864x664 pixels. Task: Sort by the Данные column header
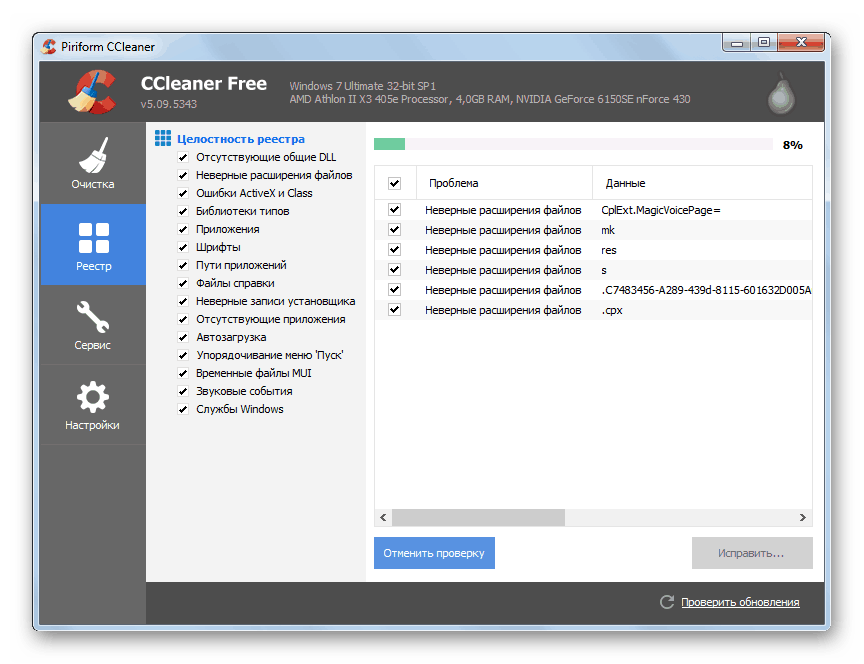pyautogui.click(x=703, y=183)
